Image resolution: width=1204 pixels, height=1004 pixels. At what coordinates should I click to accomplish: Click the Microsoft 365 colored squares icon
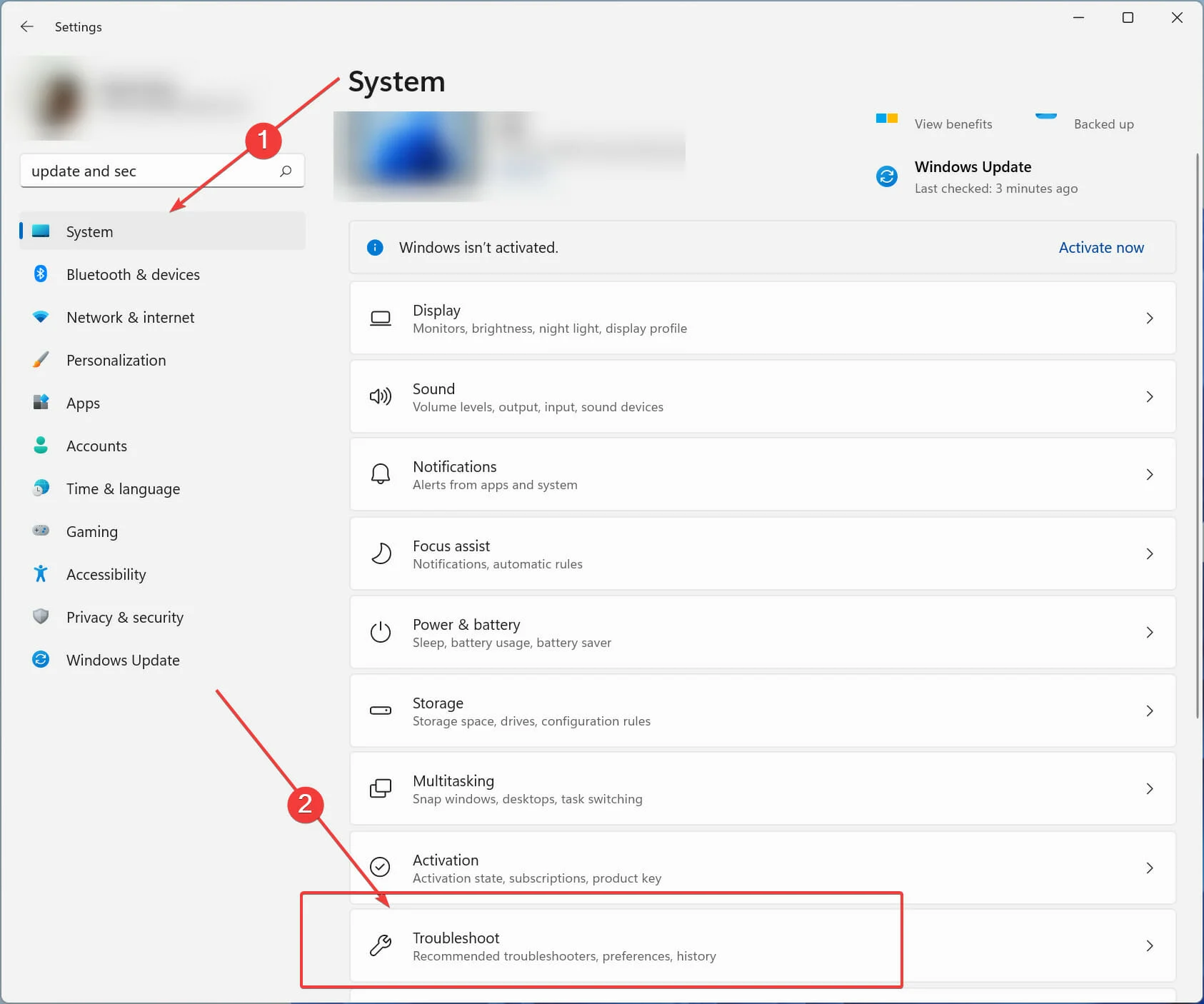(x=887, y=119)
